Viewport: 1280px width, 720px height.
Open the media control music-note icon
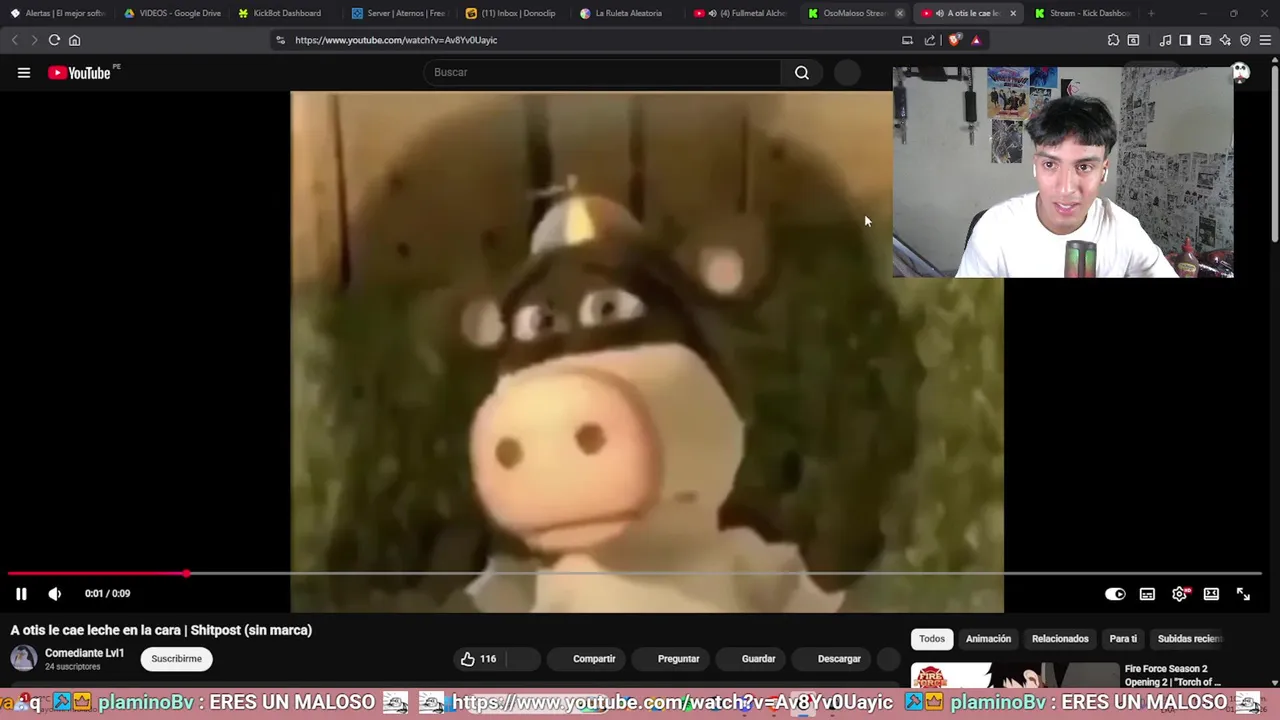[x=1165, y=40]
